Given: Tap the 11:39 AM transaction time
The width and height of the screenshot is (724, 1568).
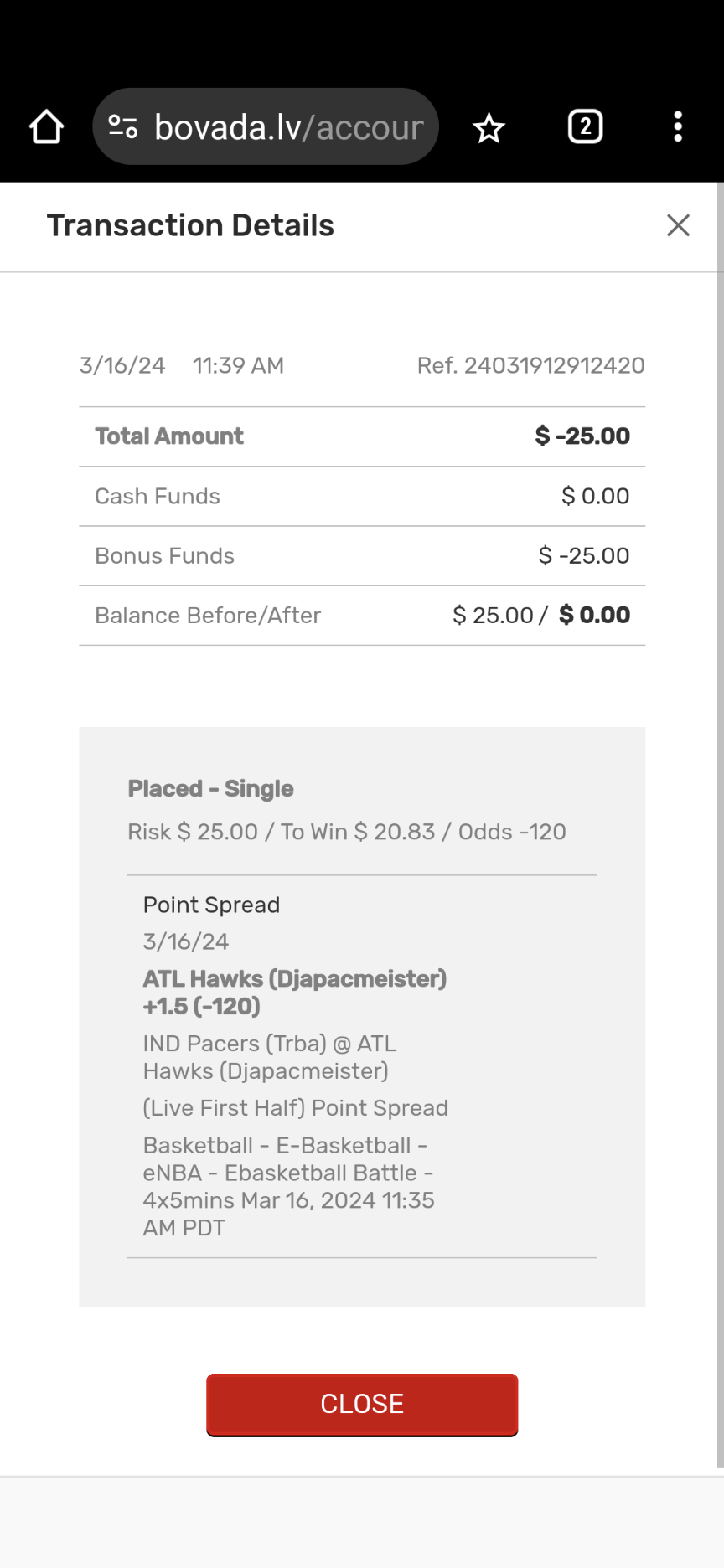Looking at the screenshot, I should (238, 365).
